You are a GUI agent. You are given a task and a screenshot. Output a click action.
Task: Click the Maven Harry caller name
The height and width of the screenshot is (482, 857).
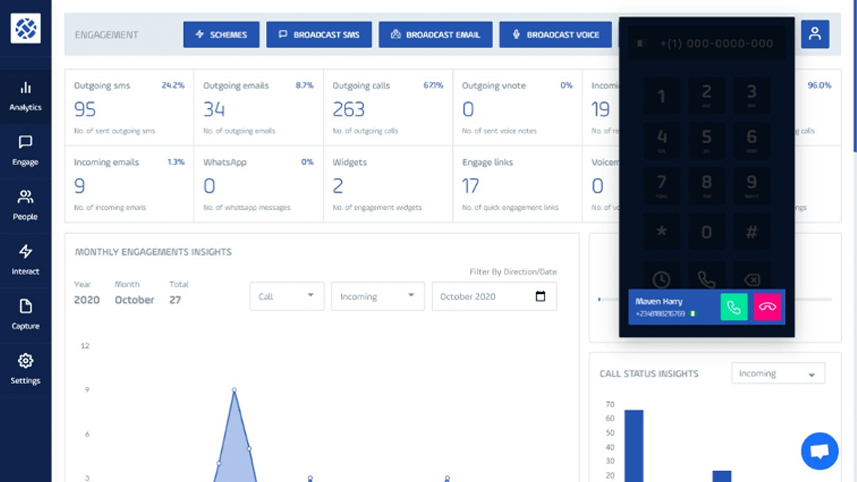tap(659, 301)
